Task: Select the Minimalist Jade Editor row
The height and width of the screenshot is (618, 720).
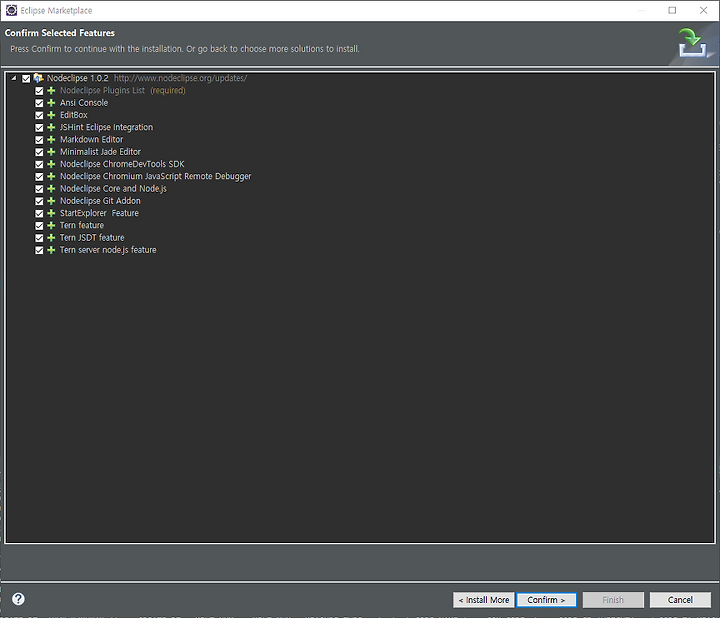Action: coord(100,152)
